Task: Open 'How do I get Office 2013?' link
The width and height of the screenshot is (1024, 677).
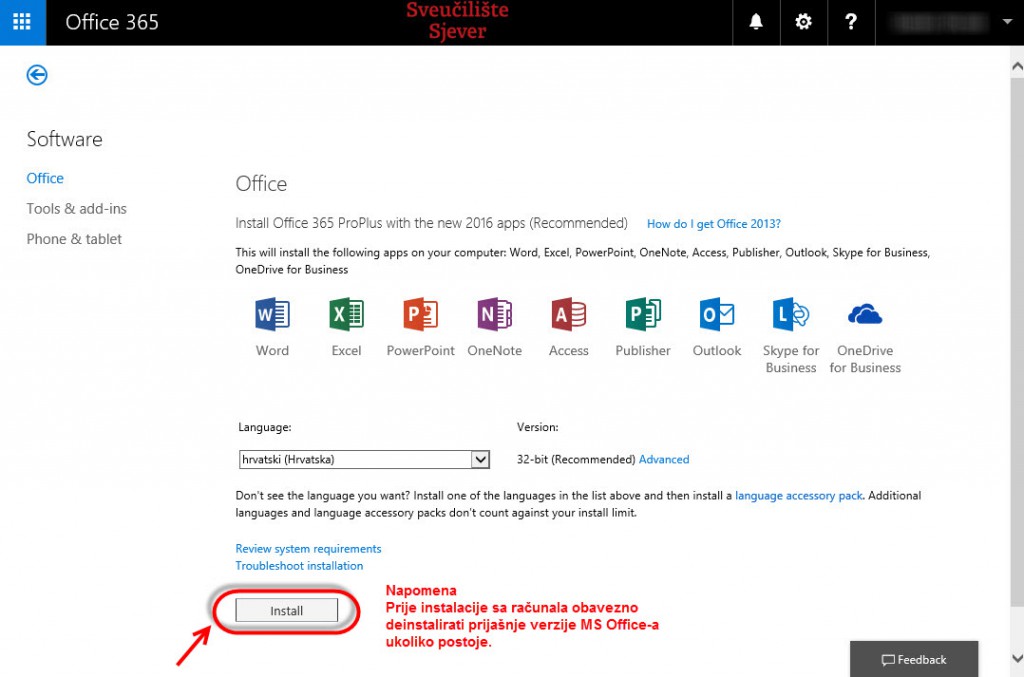Action: click(714, 224)
